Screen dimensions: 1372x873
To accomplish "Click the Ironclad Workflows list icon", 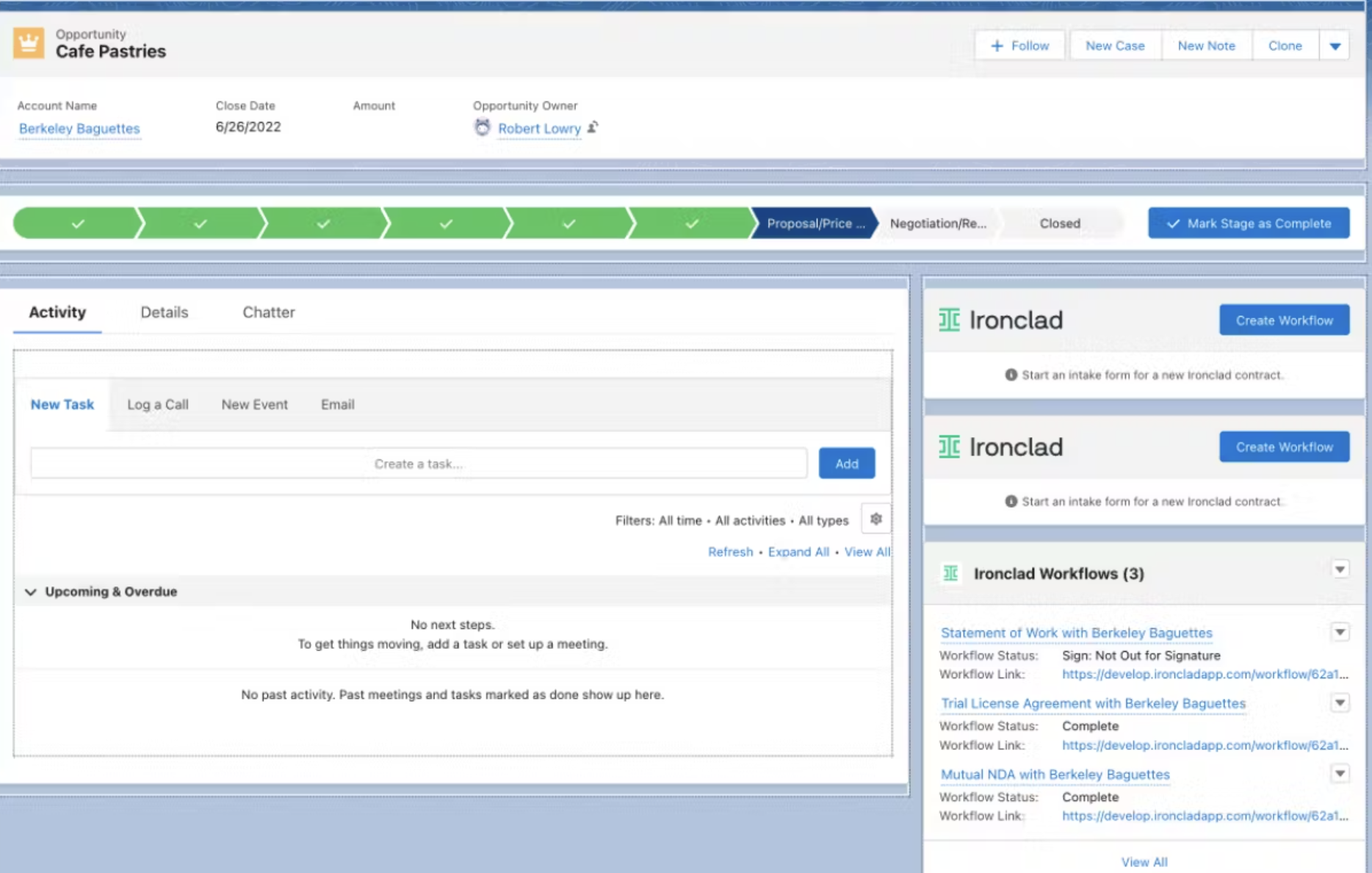I will pyautogui.click(x=950, y=573).
